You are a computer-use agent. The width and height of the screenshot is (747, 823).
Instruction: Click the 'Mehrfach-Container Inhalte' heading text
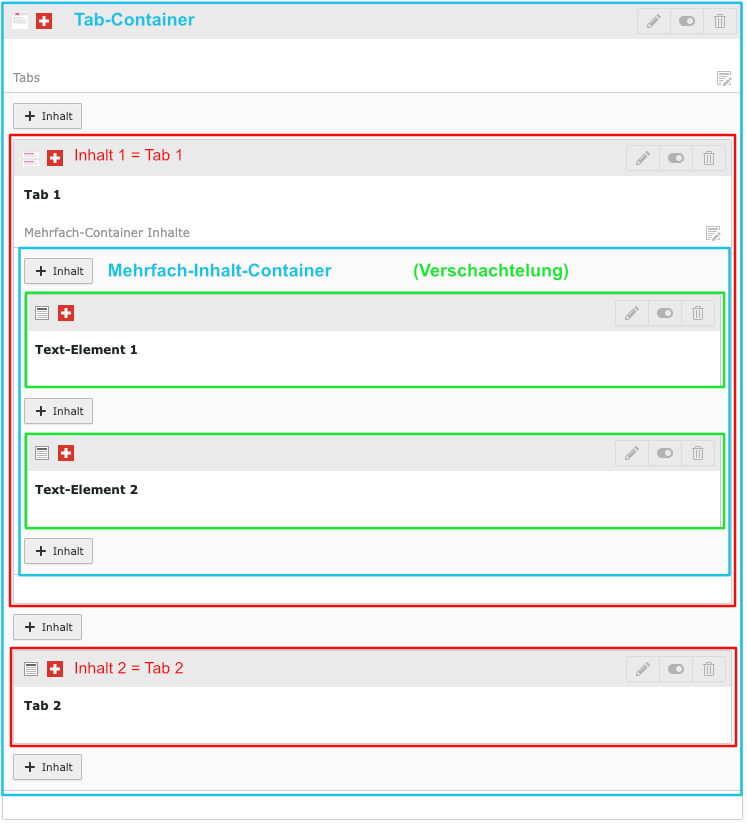tap(107, 233)
